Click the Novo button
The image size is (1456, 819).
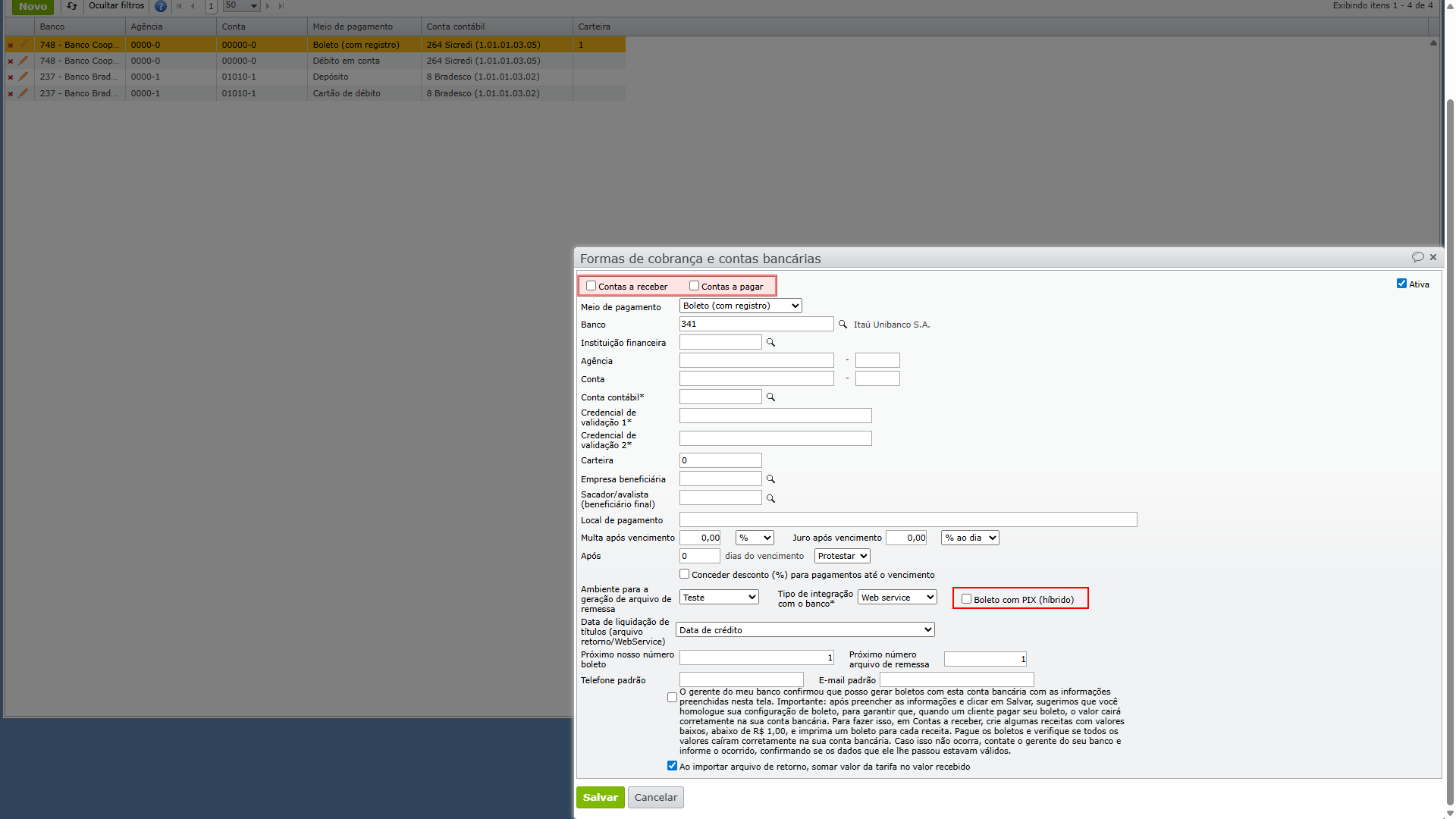[x=33, y=6]
